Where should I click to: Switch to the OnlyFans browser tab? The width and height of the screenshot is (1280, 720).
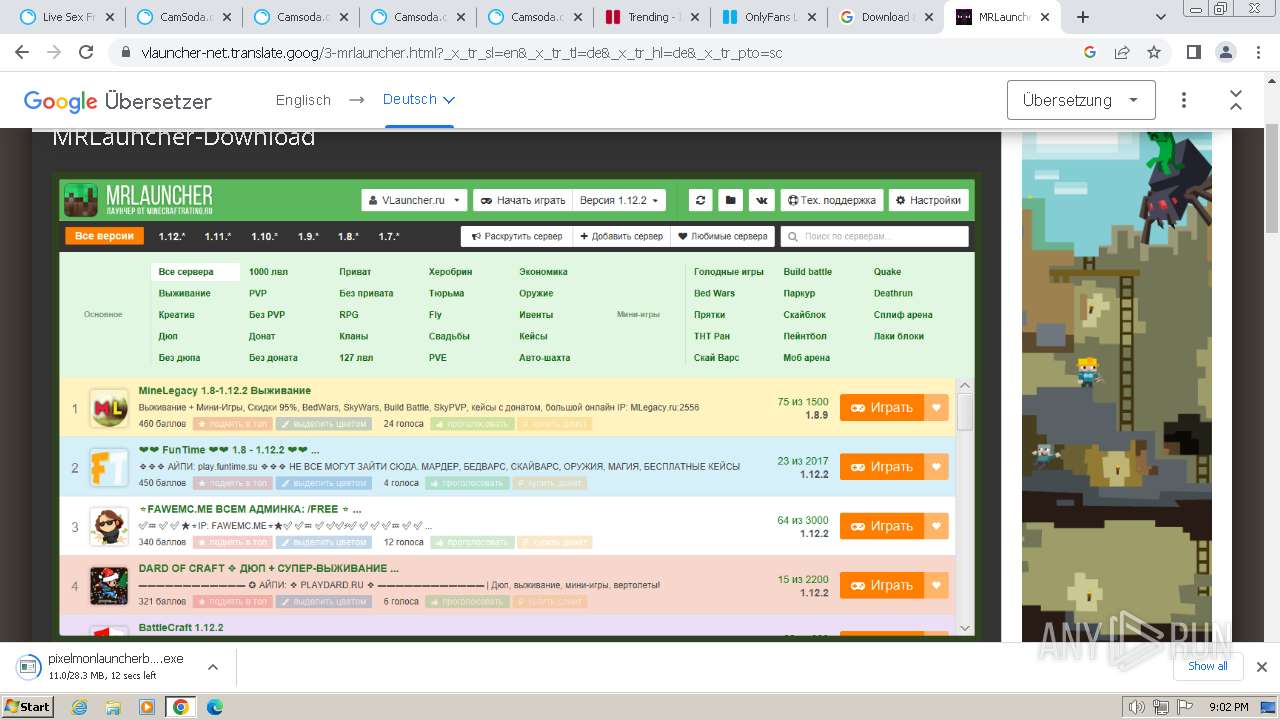(767, 17)
